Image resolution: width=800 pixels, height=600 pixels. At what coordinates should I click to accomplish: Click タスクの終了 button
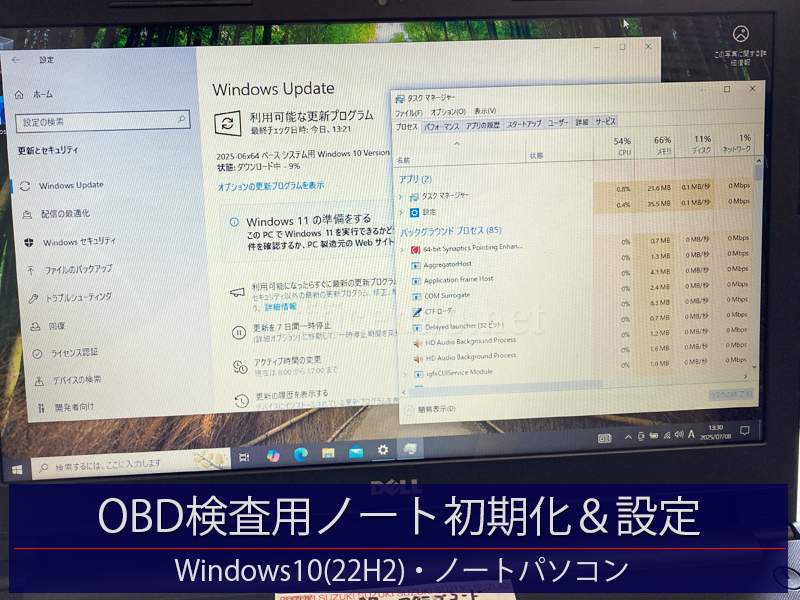(x=731, y=395)
